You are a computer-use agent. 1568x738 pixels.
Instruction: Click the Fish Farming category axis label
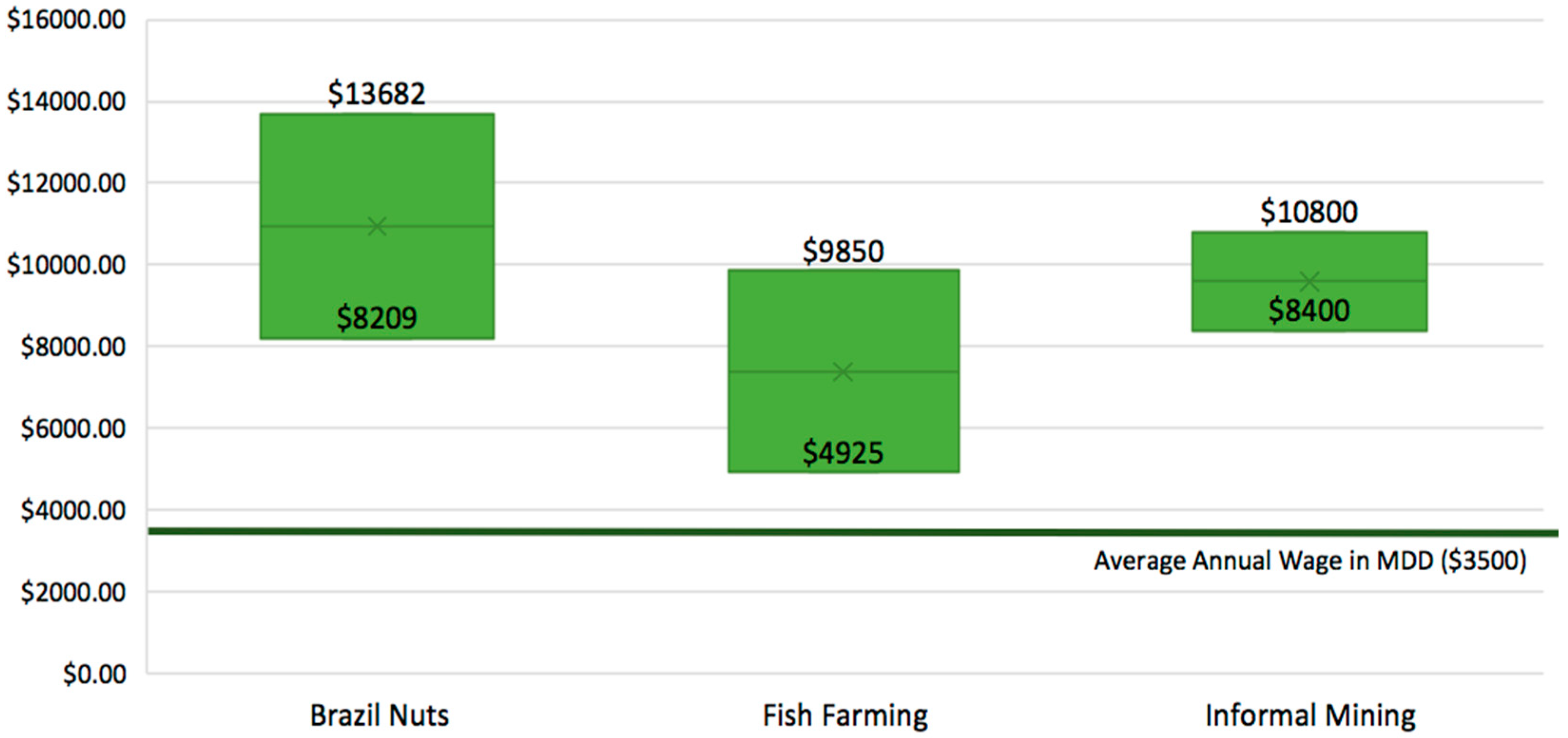[845, 716]
